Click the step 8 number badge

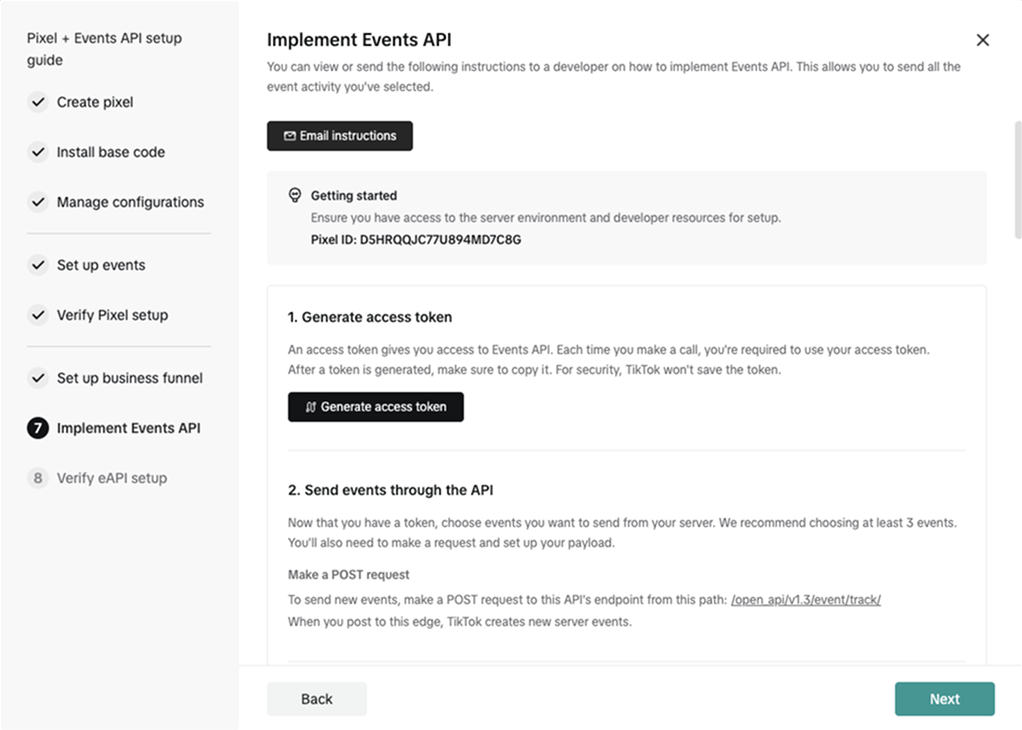pyautogui.click(x=38, y=478)
